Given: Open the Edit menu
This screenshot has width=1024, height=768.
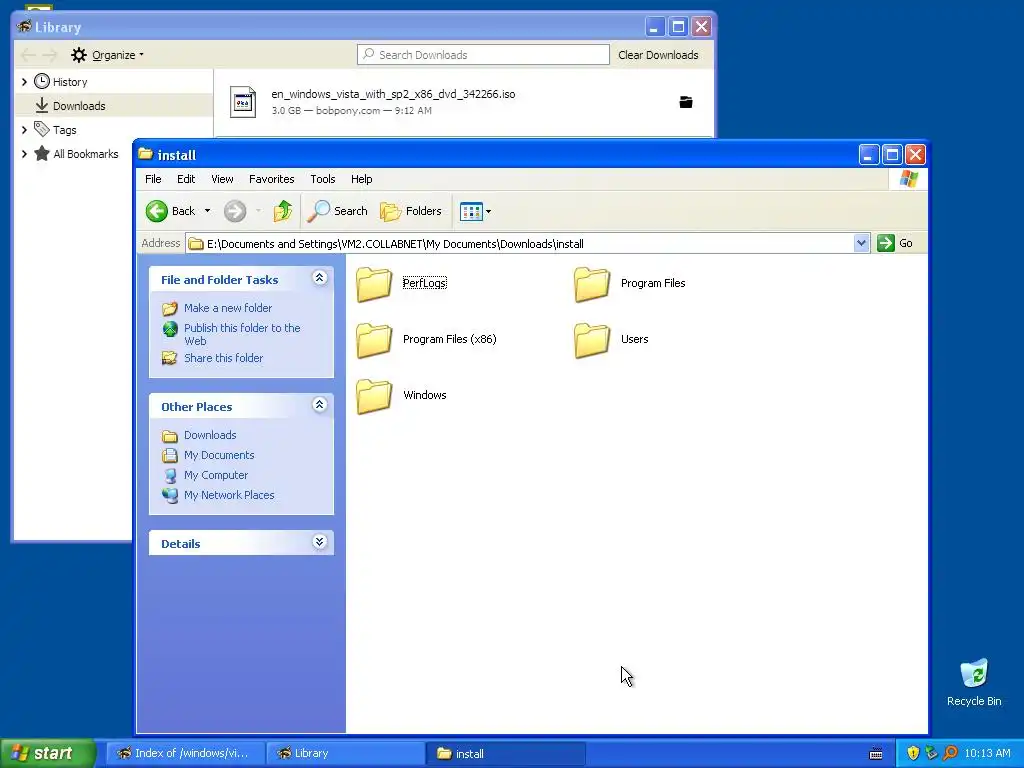Looking at the screenshot, I should (186, 179).
